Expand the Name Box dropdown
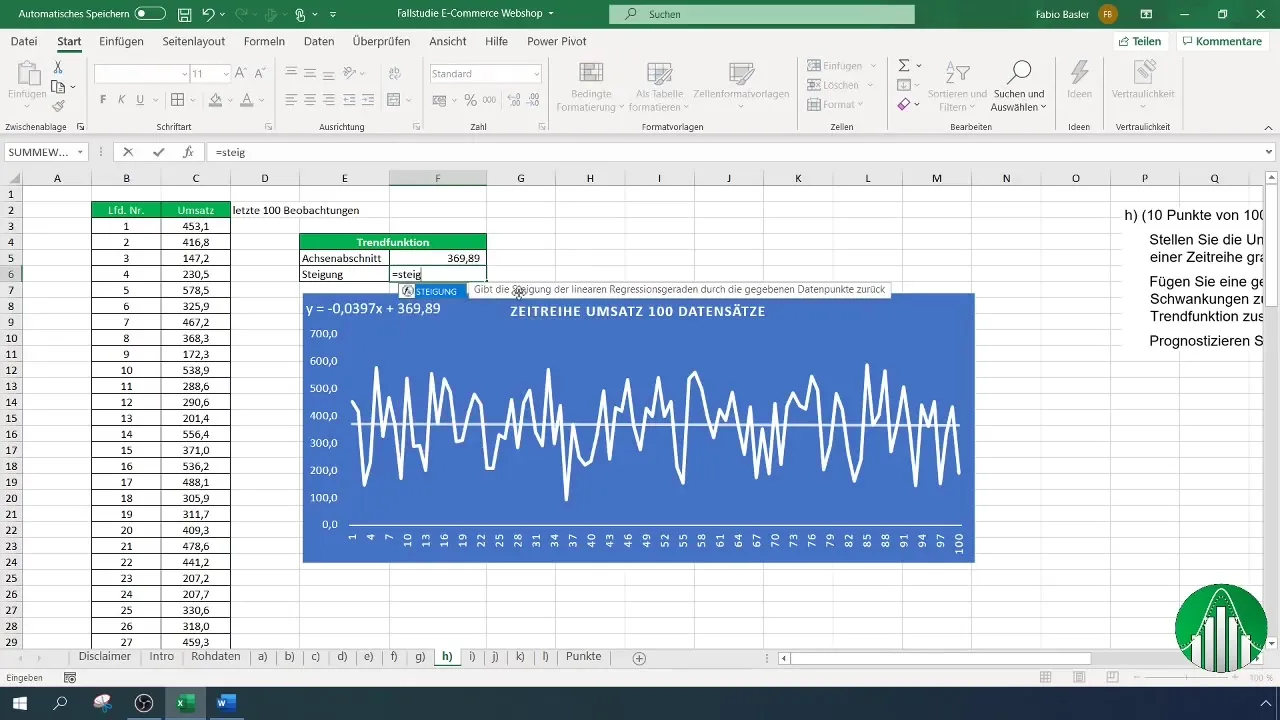The image size is (1280, 720). [80, 152]
